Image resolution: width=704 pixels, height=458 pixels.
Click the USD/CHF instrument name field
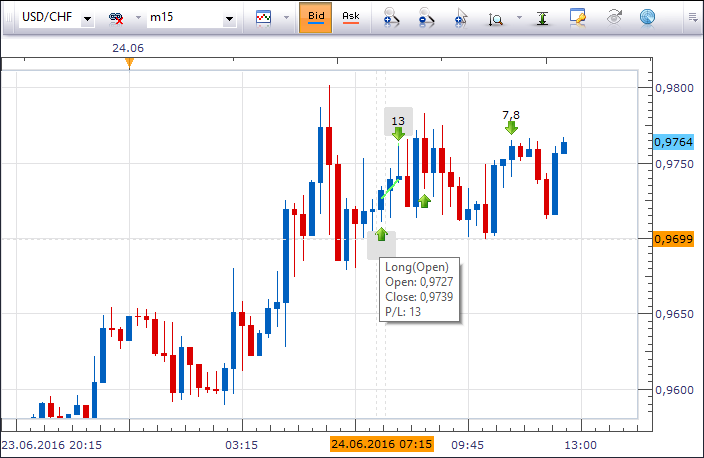(x=50, y=17)
